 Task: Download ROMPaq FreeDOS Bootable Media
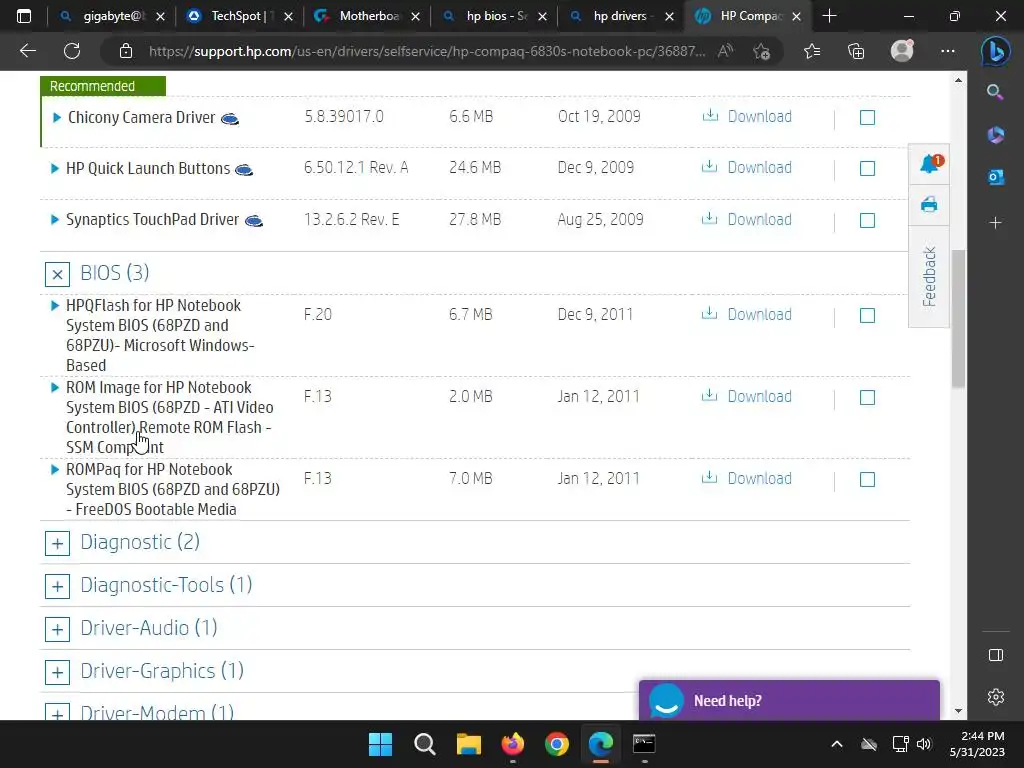[747, 478]
